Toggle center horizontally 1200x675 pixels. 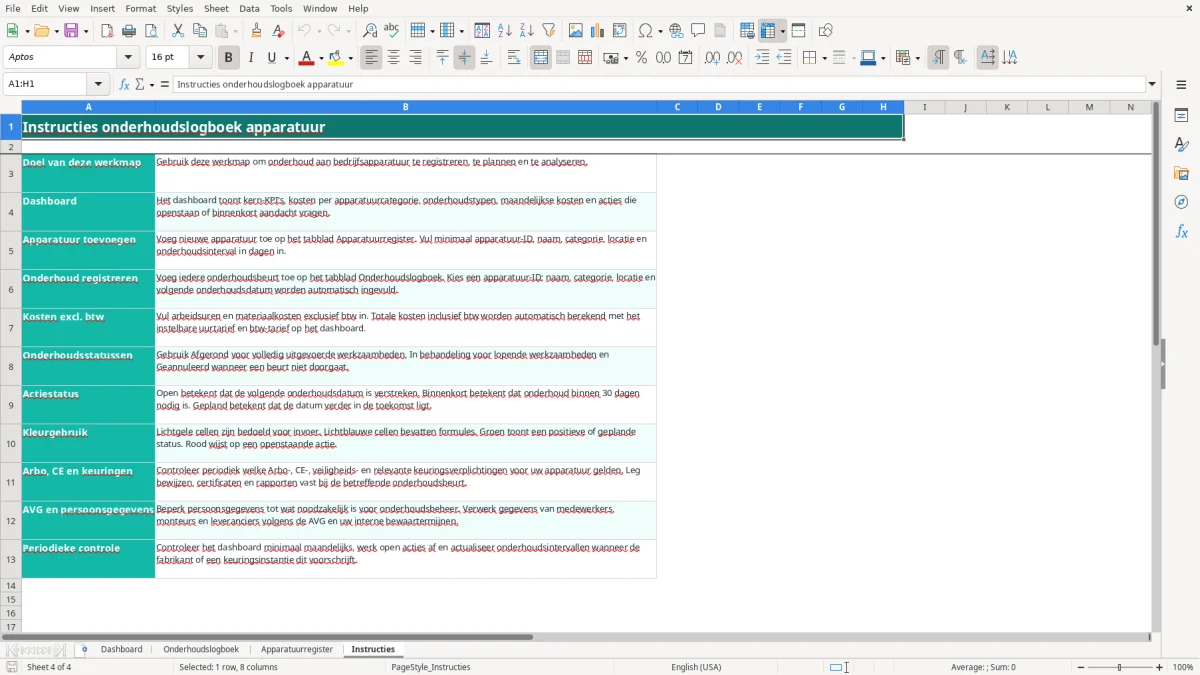[x=394, y=58]
